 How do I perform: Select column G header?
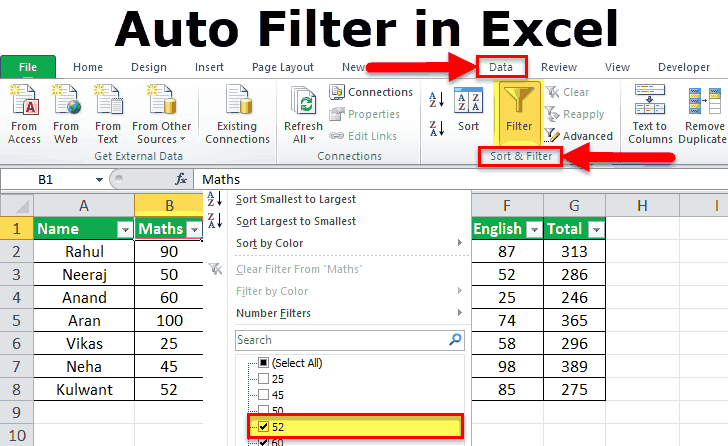click(x=574, y=205)
